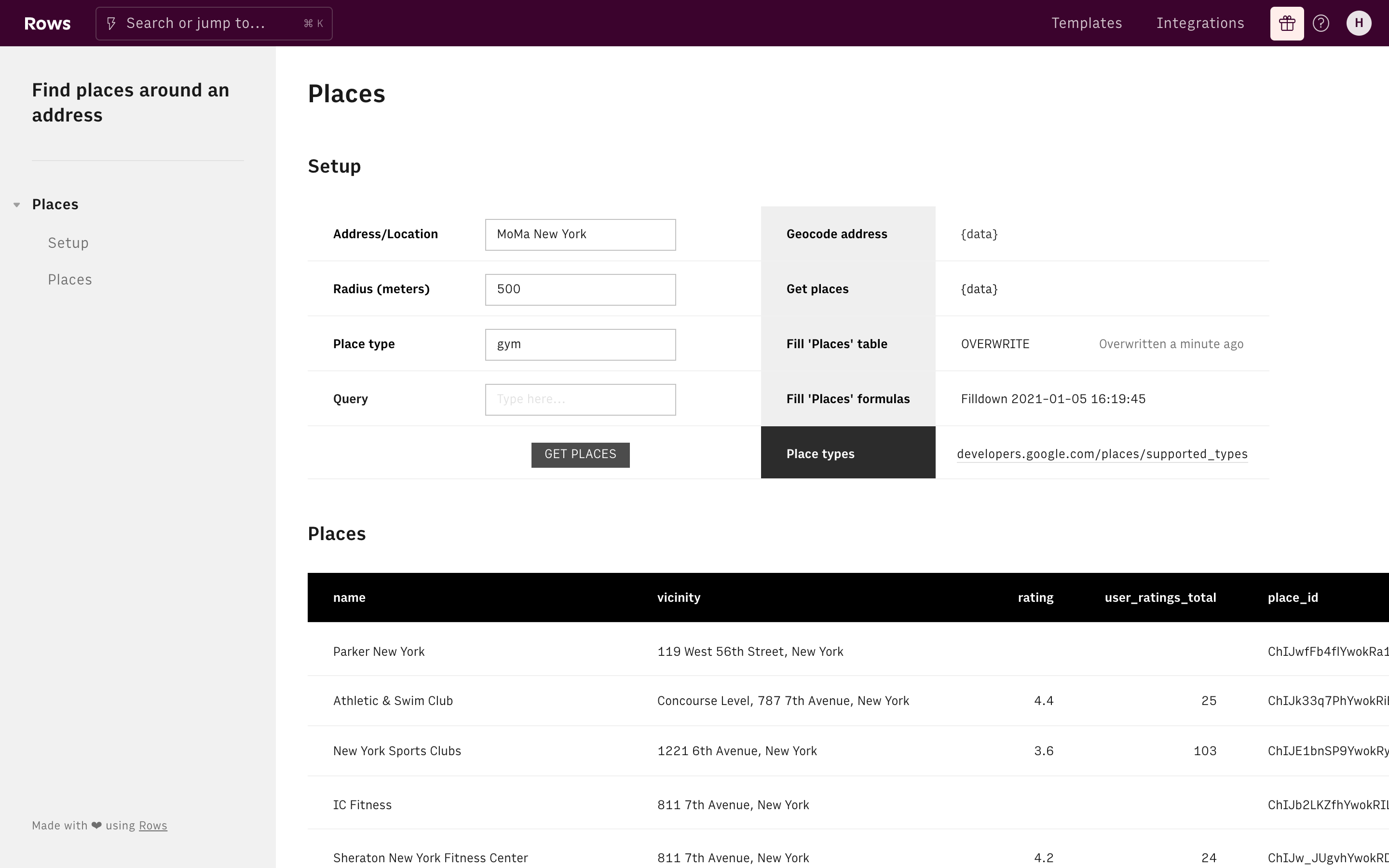Click the name column header

(349, 597)
